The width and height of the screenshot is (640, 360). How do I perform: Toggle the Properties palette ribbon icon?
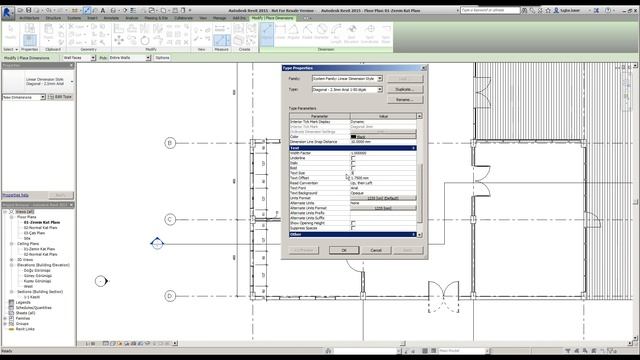[29, 40]
